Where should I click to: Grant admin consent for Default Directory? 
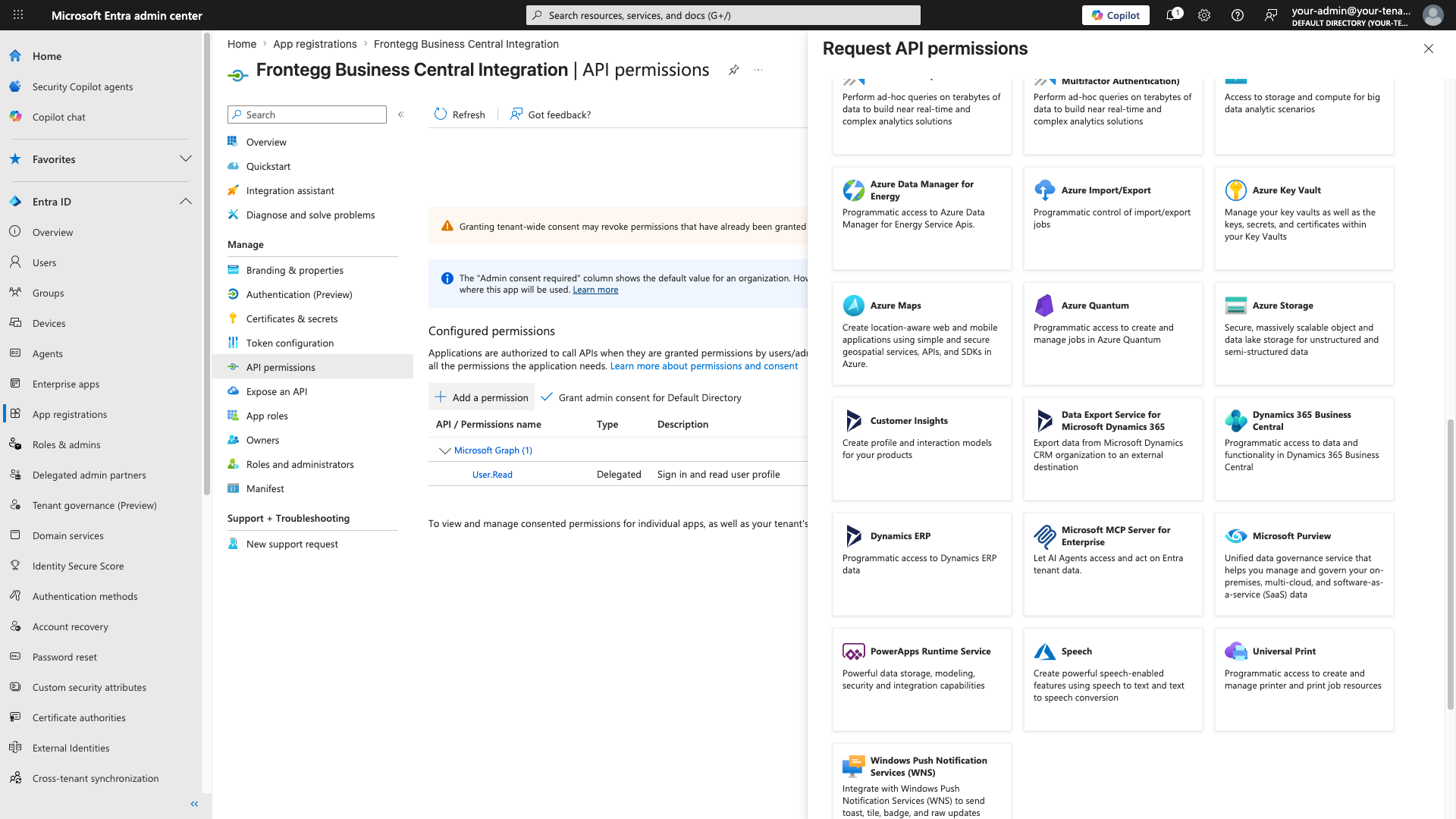642,397
